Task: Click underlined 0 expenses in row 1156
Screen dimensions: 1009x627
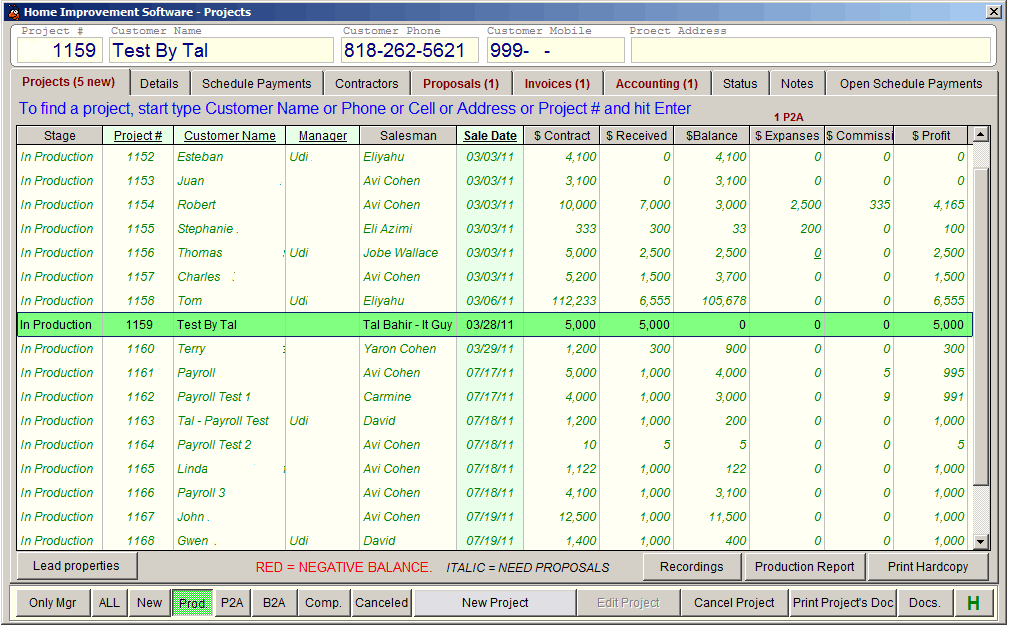Action: pos(817,253)
